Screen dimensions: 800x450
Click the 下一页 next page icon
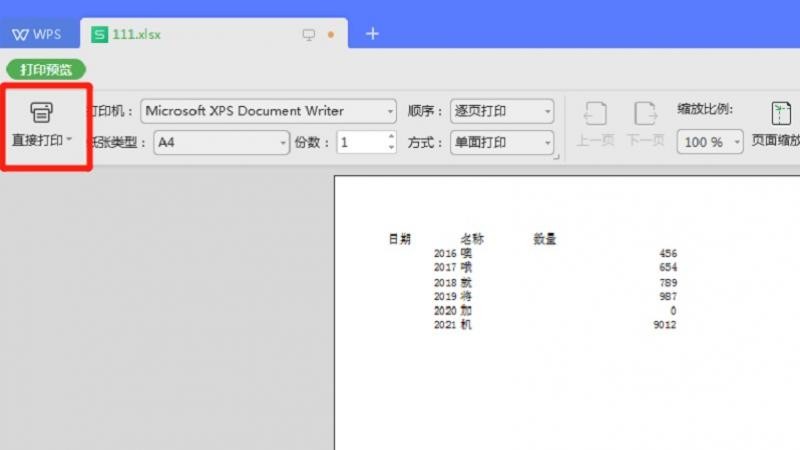pos(645,113)
